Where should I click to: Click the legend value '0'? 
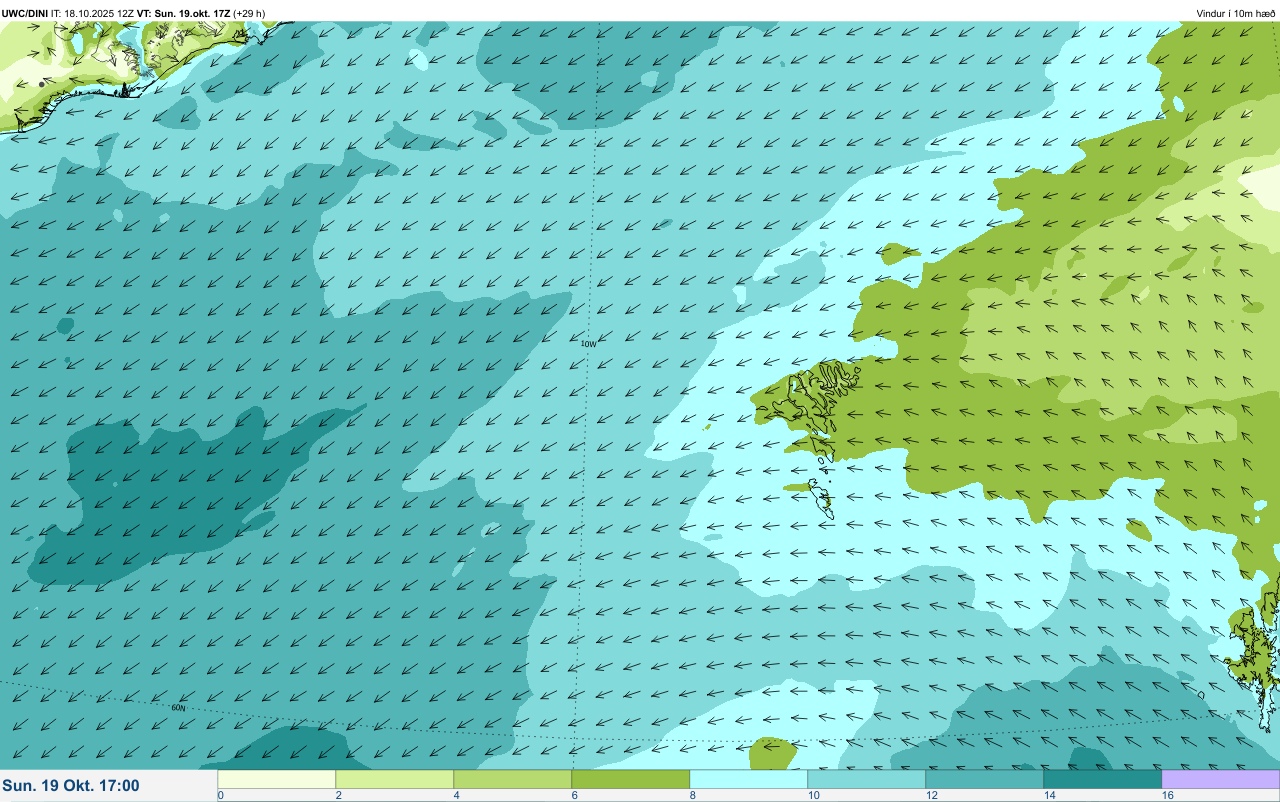point(220,795)
